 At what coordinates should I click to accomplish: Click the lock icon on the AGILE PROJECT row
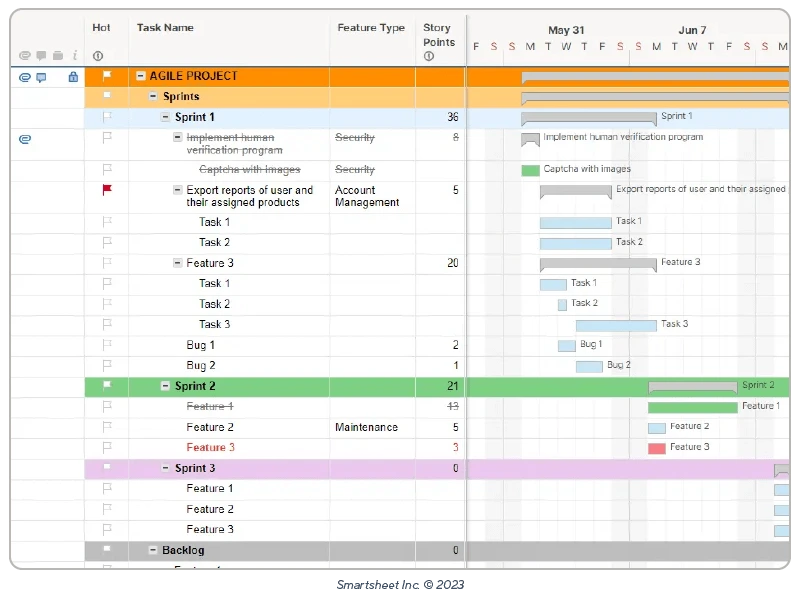(74, 77)
